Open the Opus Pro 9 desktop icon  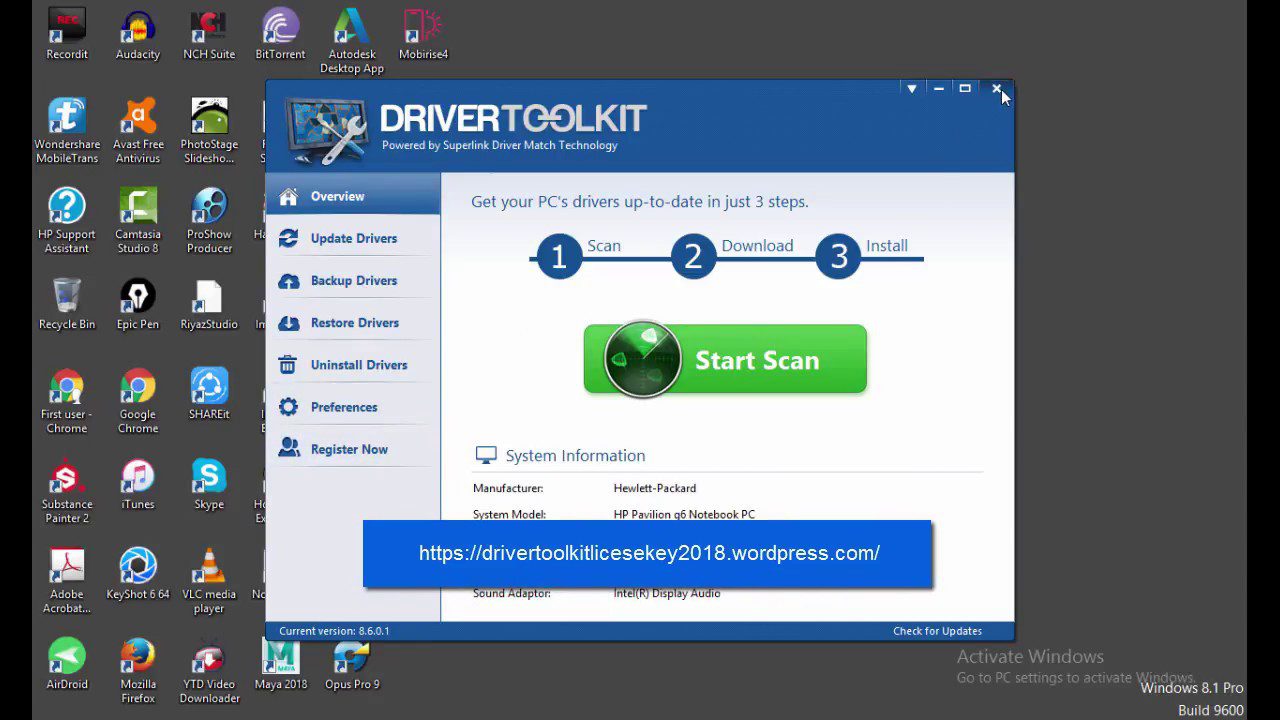pyautogui.click(x=352, y=664)
